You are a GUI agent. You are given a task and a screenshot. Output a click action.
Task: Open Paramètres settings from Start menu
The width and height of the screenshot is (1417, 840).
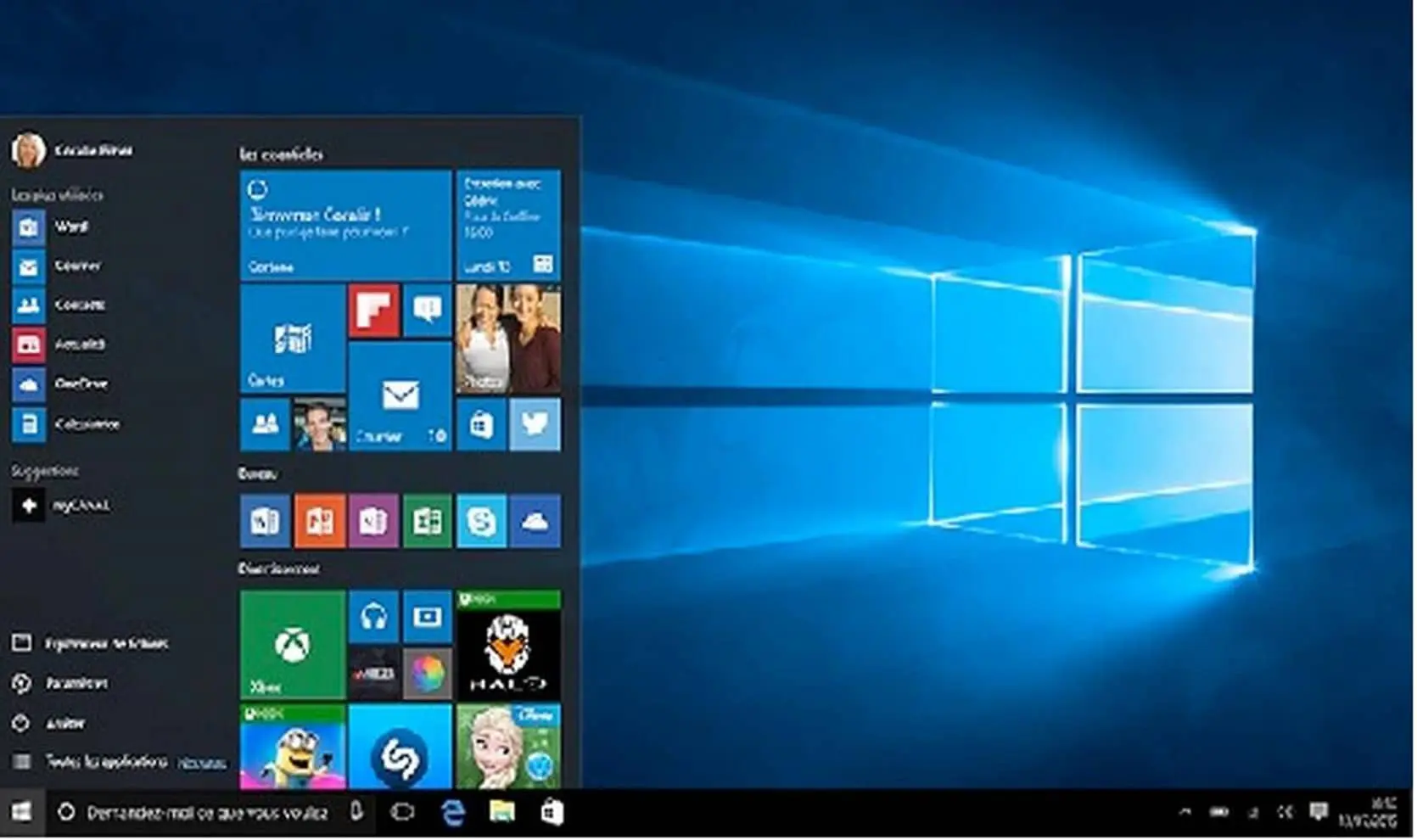coord(59,684)
